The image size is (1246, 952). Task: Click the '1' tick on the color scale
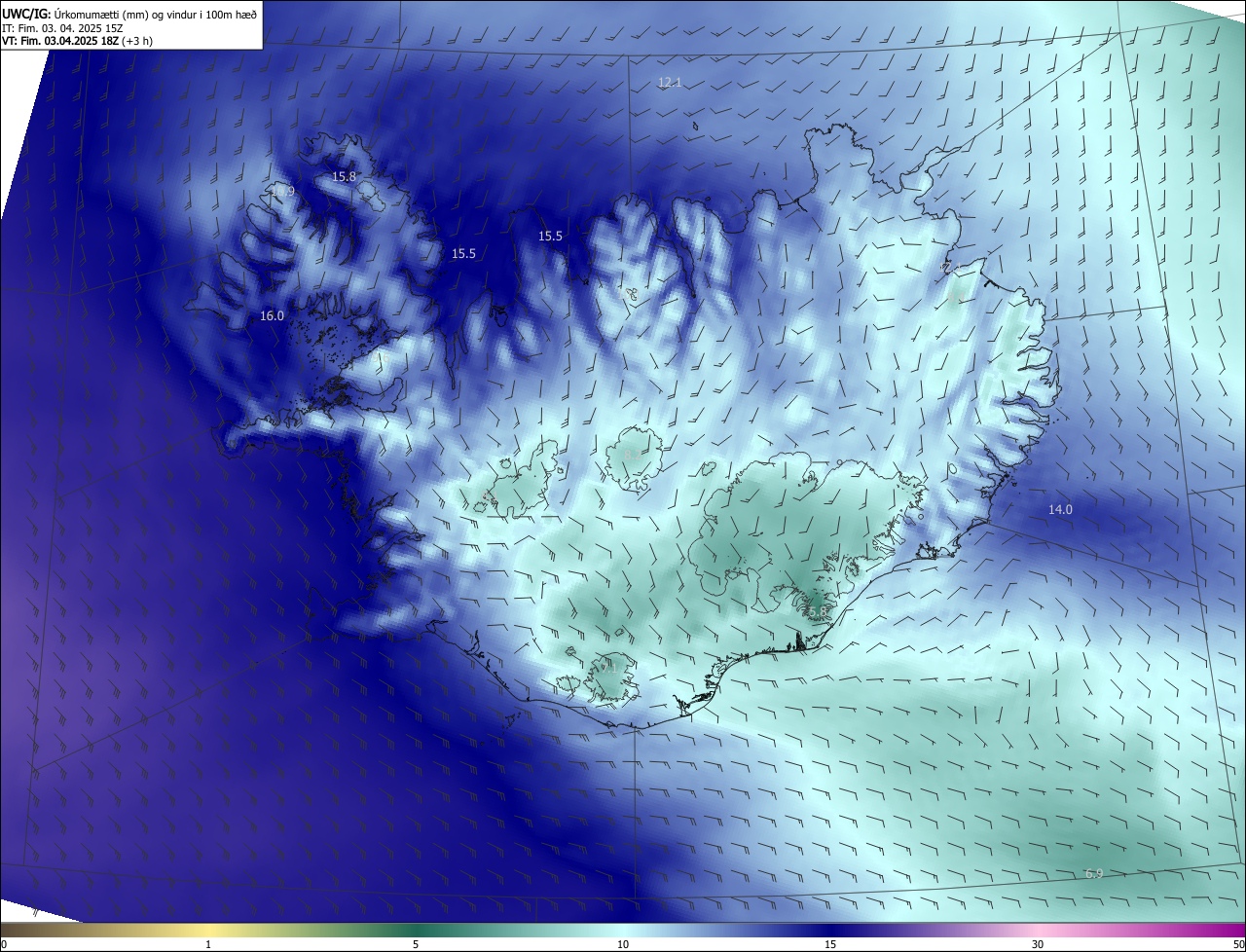tap(208, 944)
